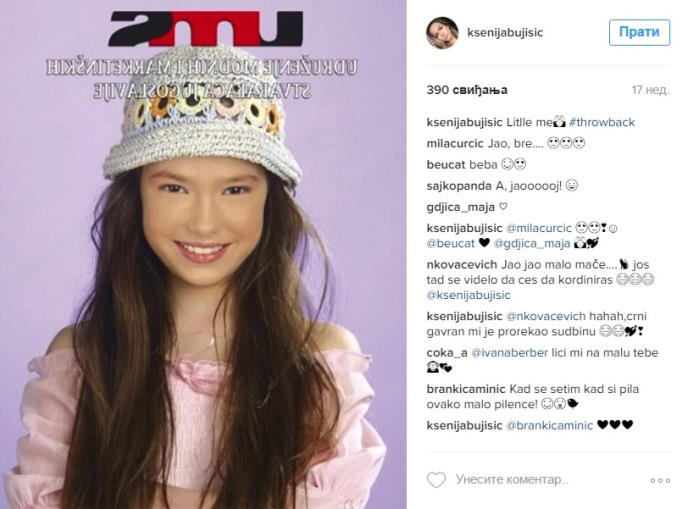
Task: View the 390 likes count
Action: pos(467,90)
